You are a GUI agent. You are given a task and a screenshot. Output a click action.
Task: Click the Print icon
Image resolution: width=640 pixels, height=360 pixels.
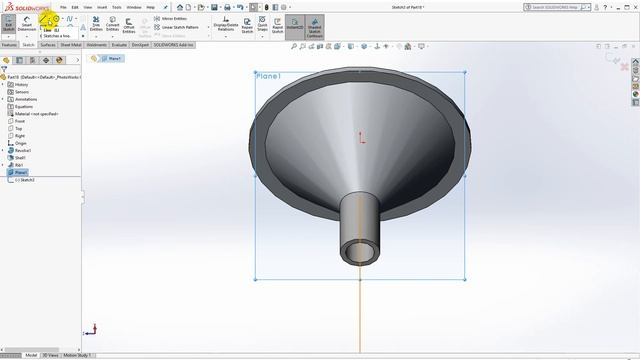[227, 7]
